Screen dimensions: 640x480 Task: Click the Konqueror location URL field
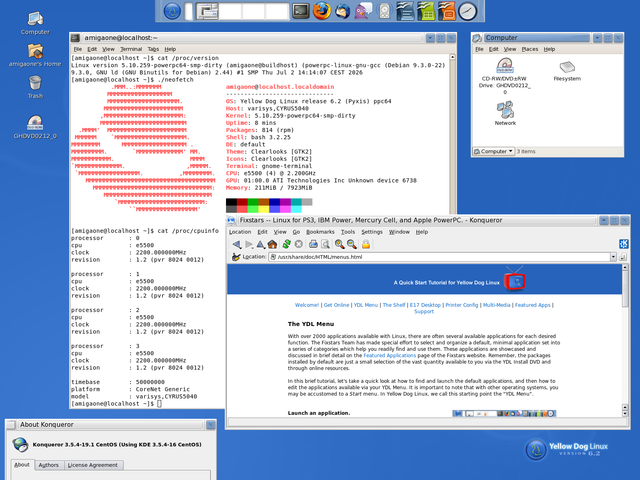[x=440, y=257]
